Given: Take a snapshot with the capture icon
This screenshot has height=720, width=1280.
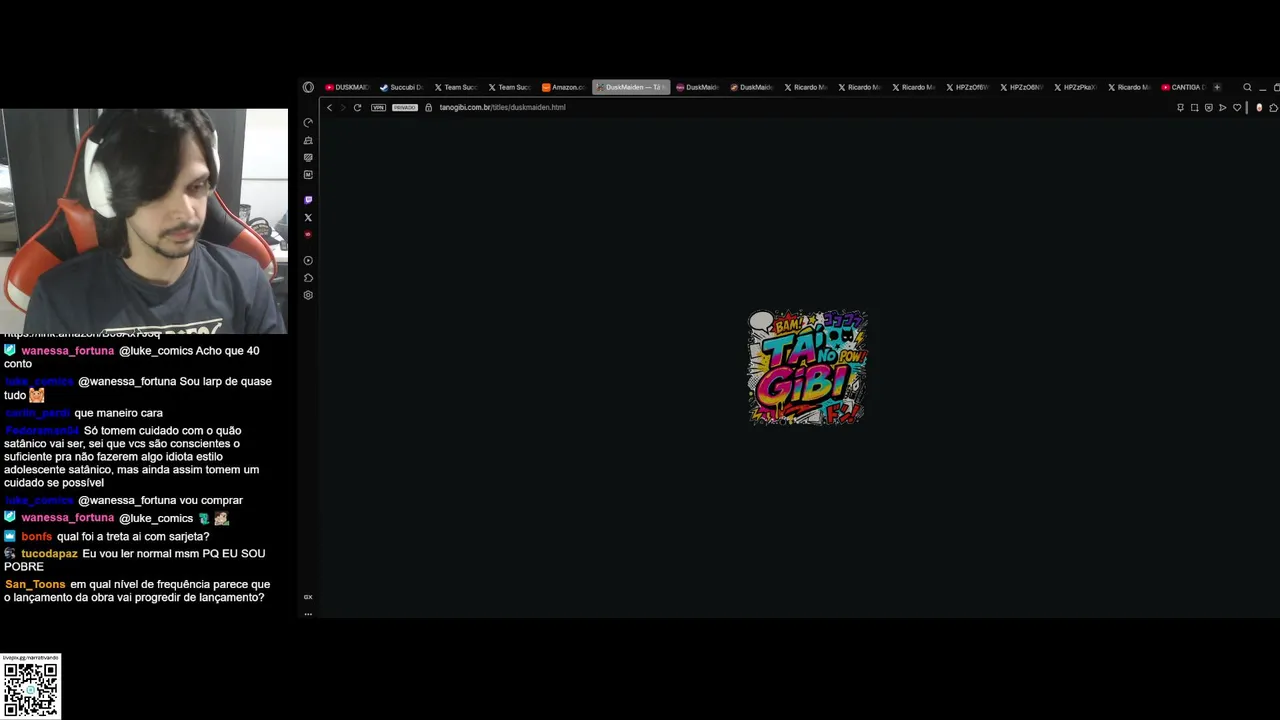Looking at the screenshot, I should tap(1194, 107).
